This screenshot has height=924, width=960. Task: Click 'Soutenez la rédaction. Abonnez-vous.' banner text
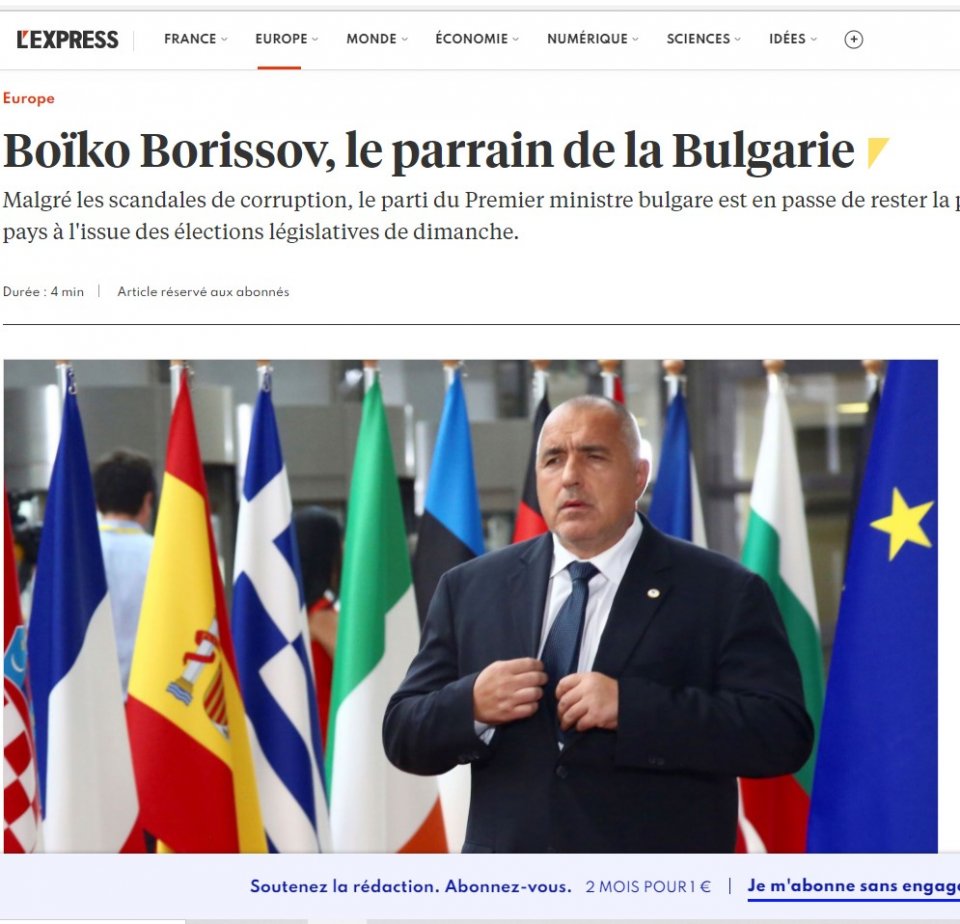click(411, 886)
